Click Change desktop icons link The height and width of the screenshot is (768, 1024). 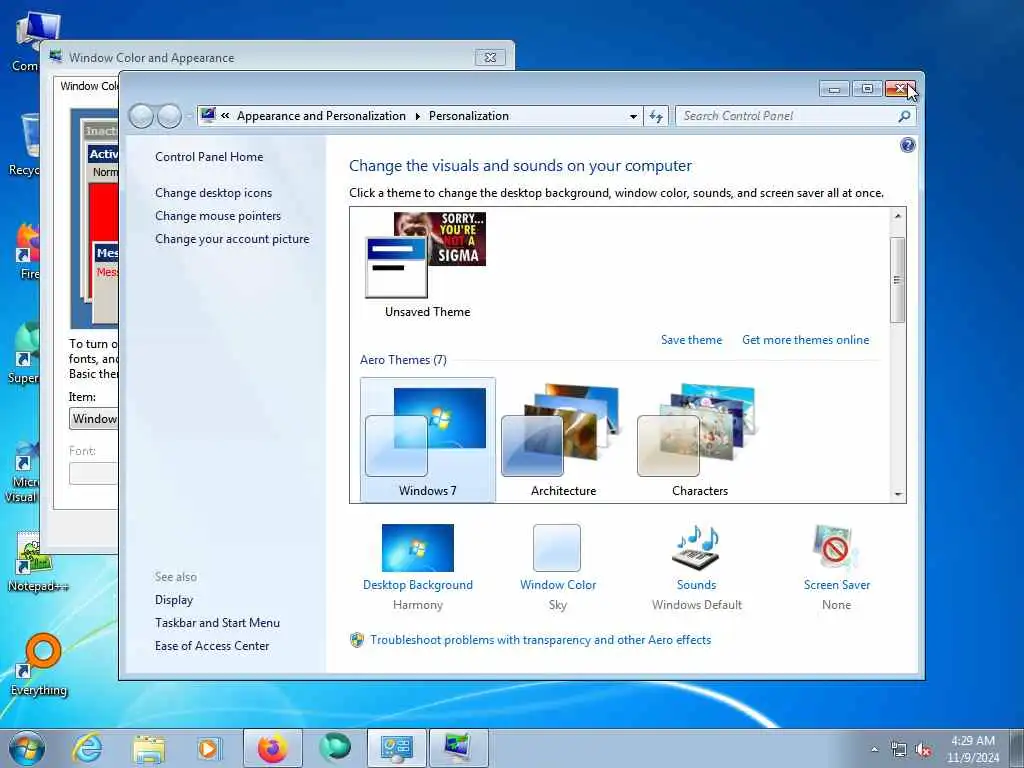(214, 193)
